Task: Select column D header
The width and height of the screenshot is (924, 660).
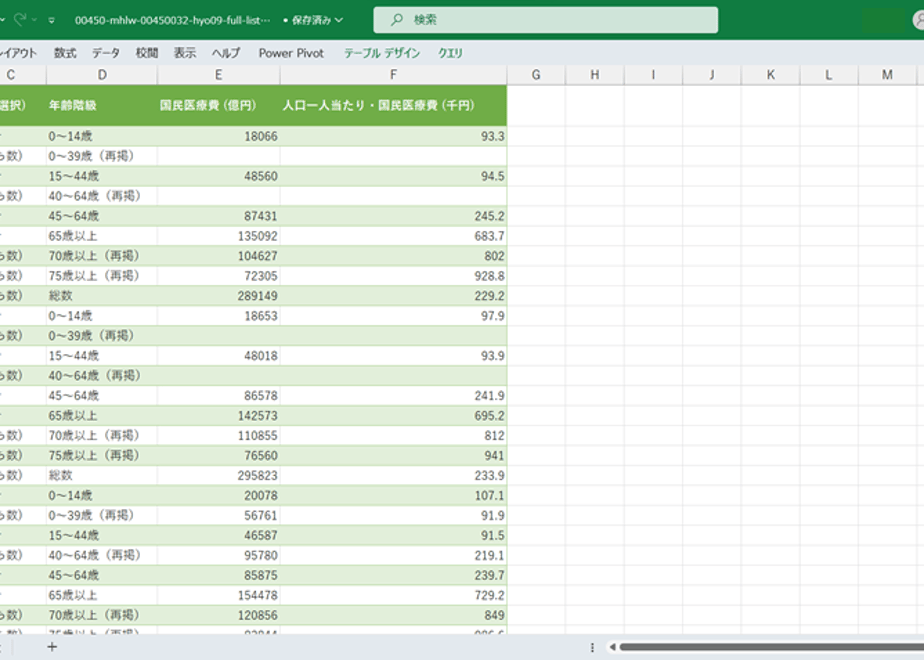Action: pyautogui.click(x=102, y=75)
